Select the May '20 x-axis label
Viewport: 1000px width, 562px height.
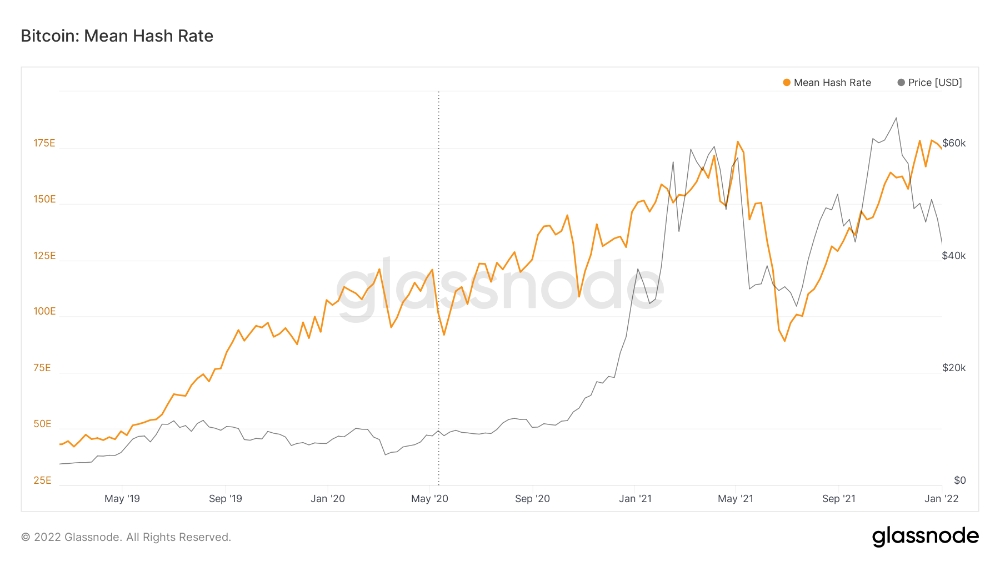[429, 498]
